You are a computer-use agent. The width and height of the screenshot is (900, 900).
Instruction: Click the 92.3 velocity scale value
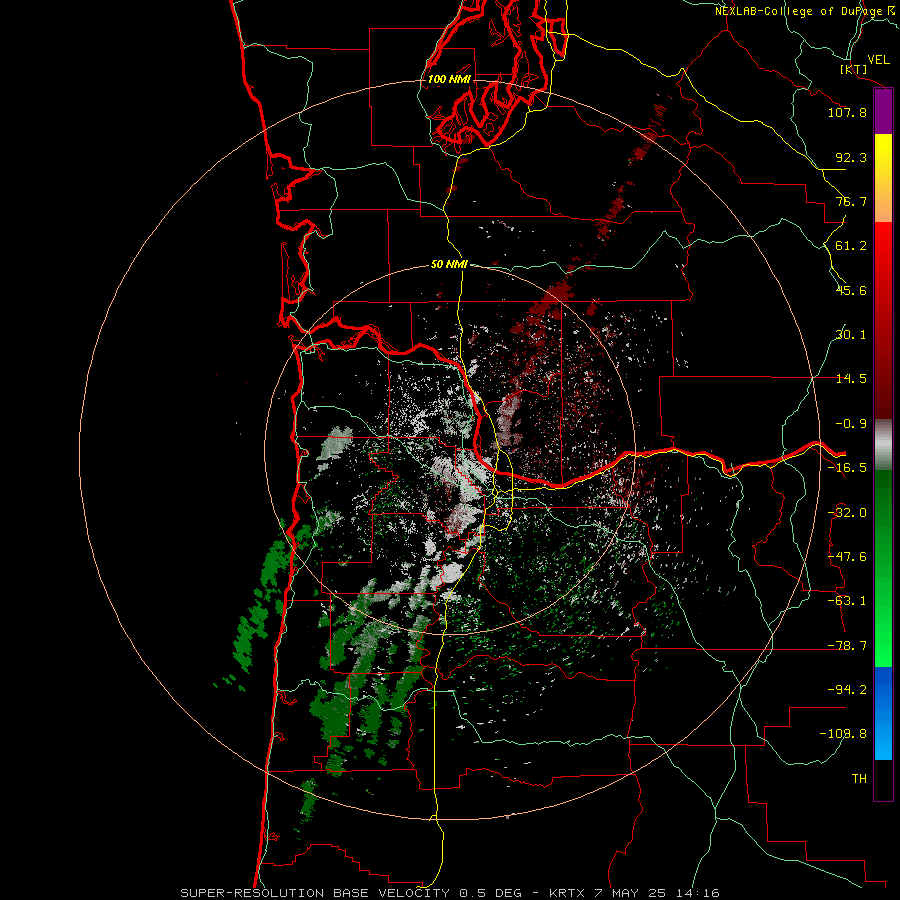tap(851, 157)
